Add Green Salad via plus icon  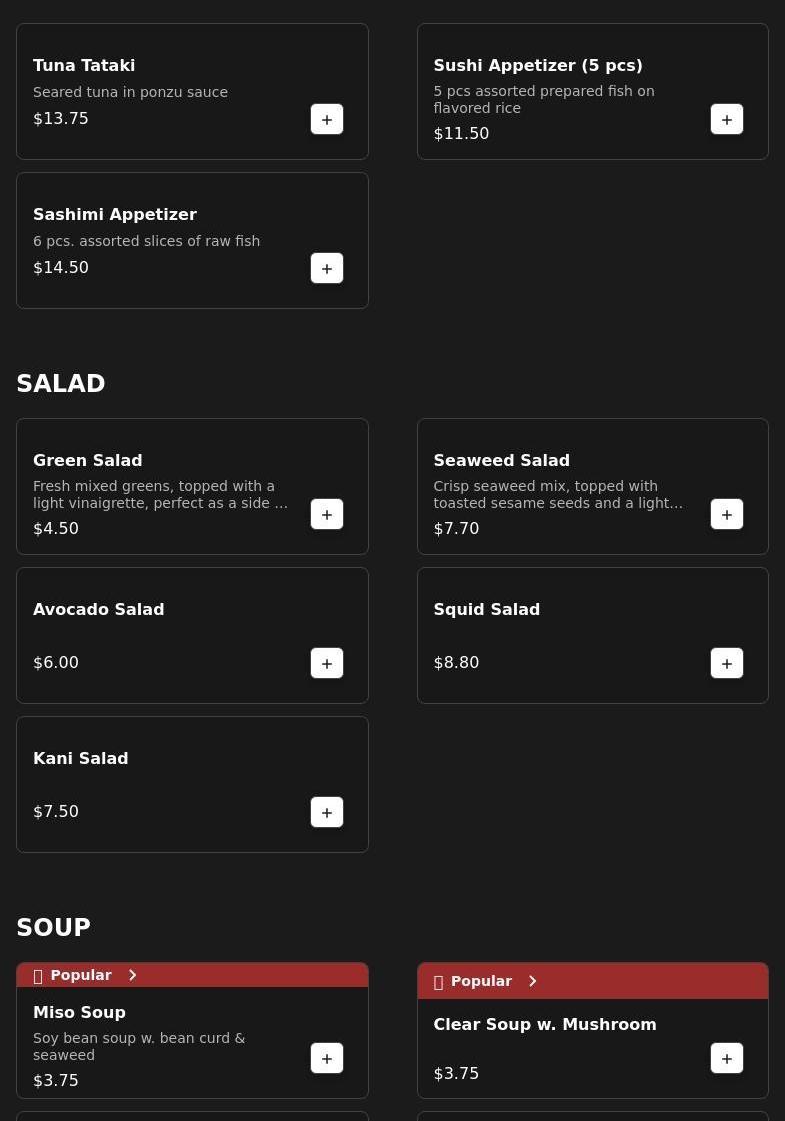(327, 514)
